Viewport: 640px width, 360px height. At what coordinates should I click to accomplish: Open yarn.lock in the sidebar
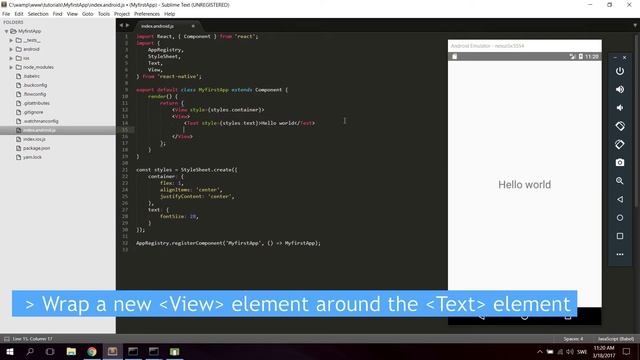(32, 157)
